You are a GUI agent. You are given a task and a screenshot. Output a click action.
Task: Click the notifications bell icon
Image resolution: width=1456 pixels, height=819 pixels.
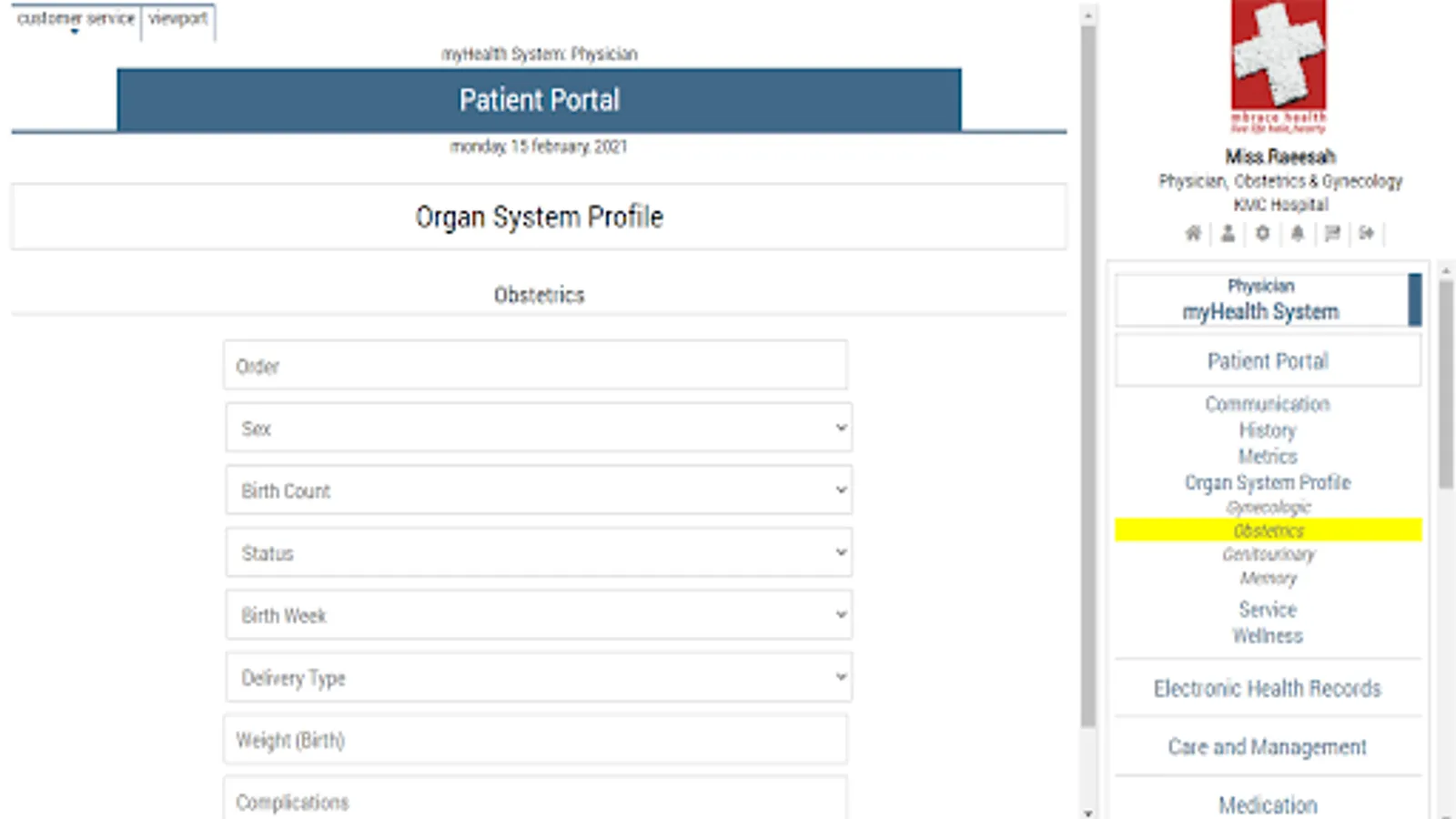[1298, 233]
